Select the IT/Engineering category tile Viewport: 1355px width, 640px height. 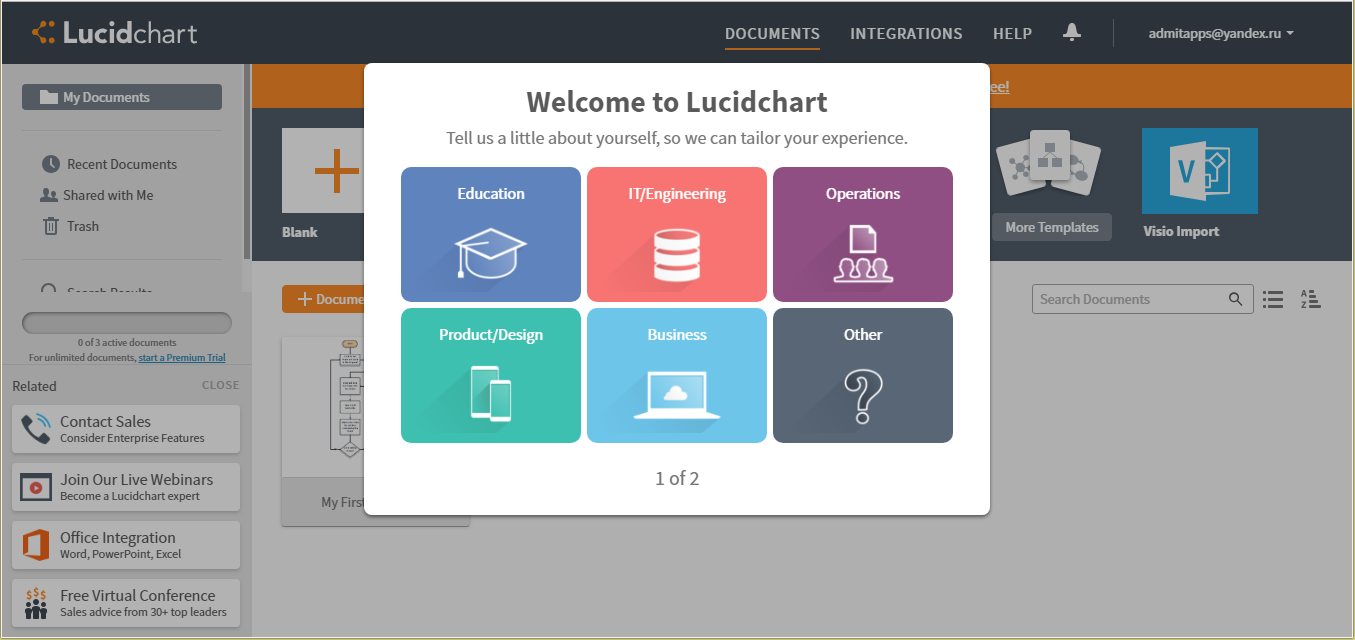point(676,234)
